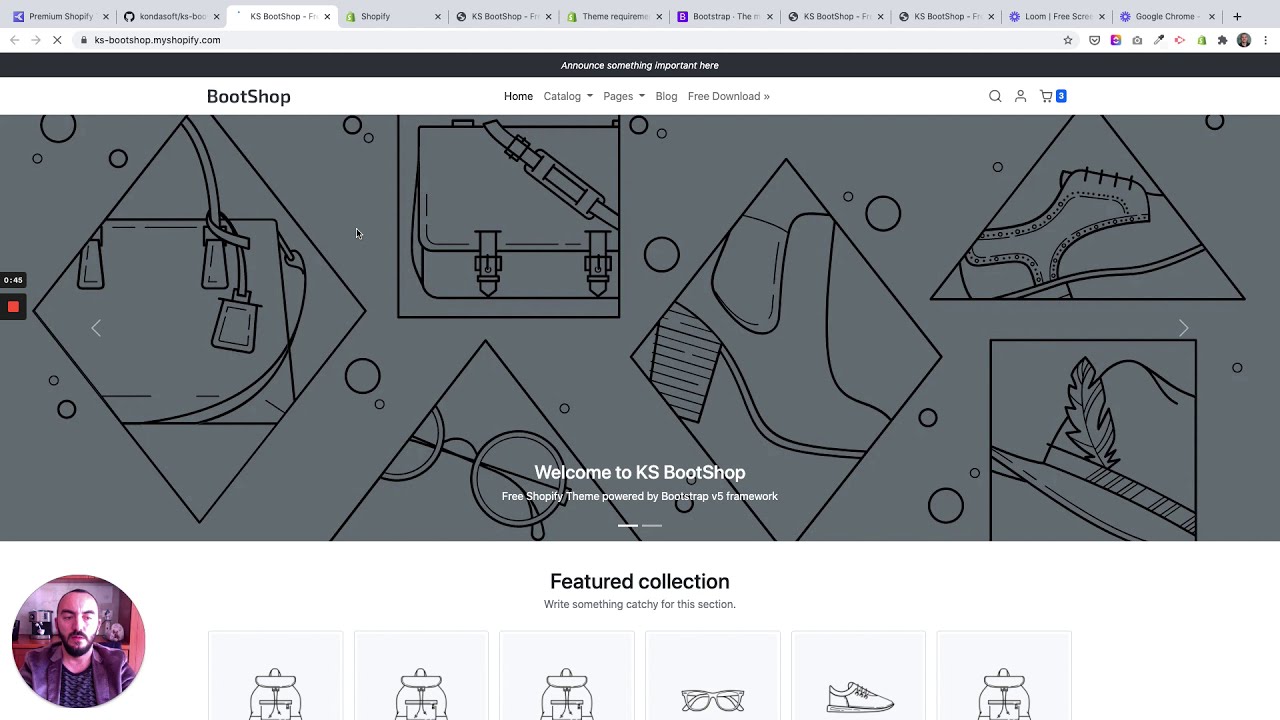Go back with Chrome's back arrow

(x=14, y=40)
